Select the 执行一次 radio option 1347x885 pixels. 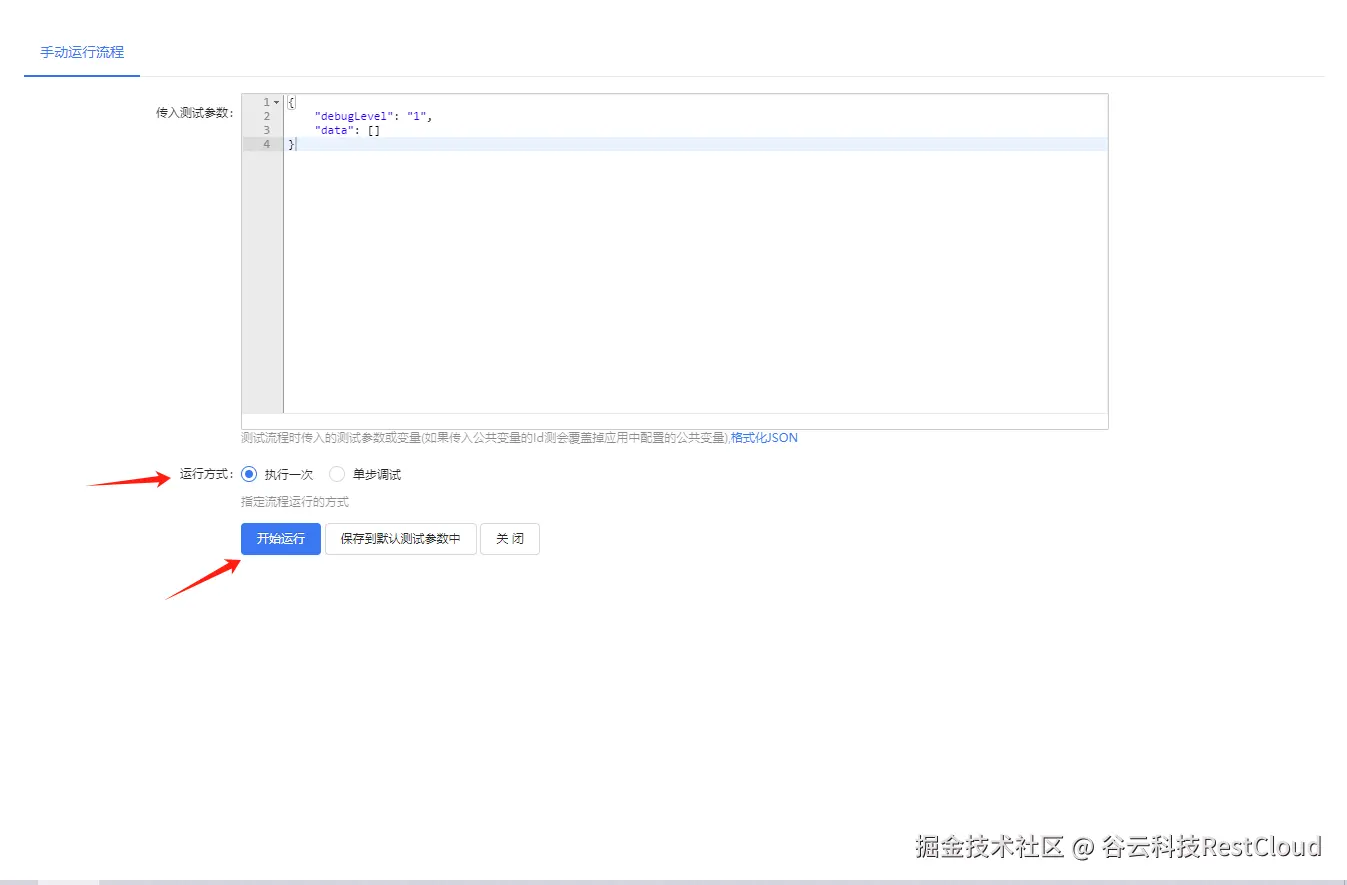click(x=250, y=475)
